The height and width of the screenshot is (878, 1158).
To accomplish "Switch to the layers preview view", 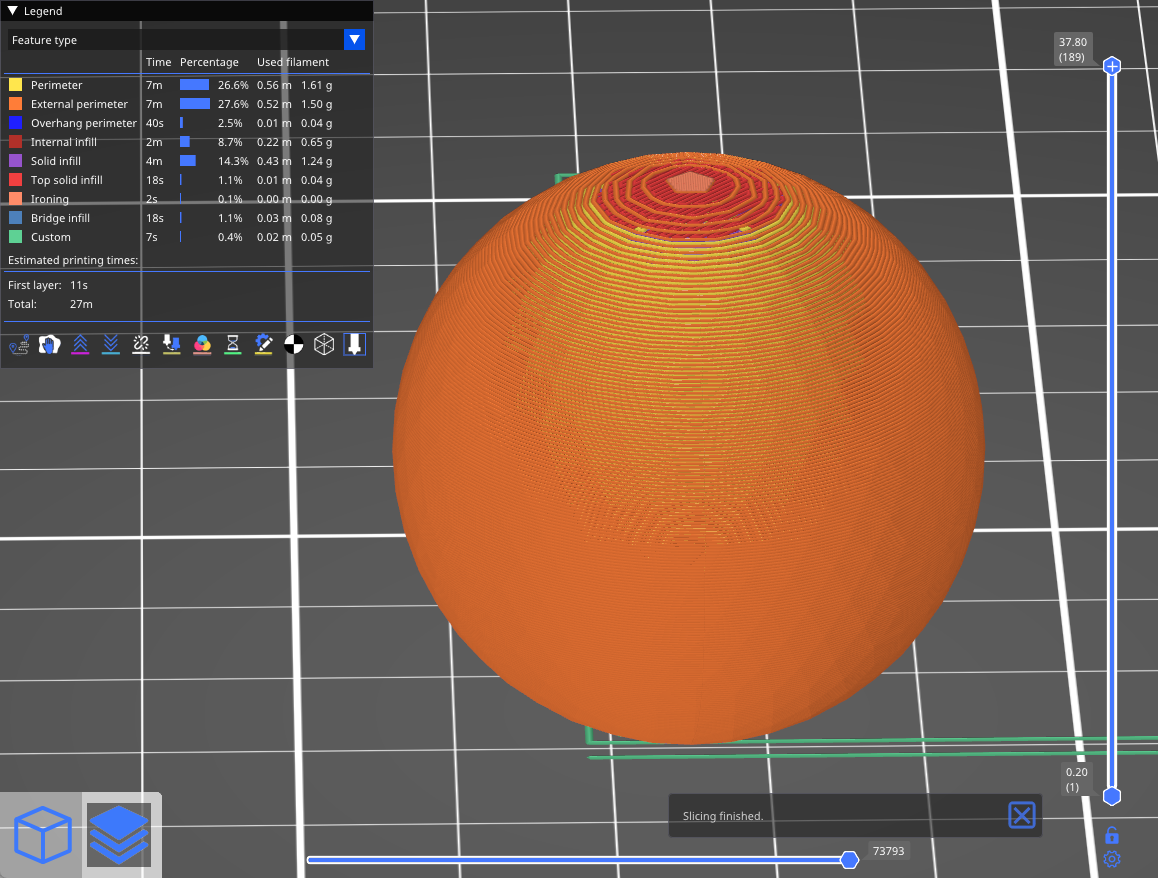I will click(x=119, y=836).
